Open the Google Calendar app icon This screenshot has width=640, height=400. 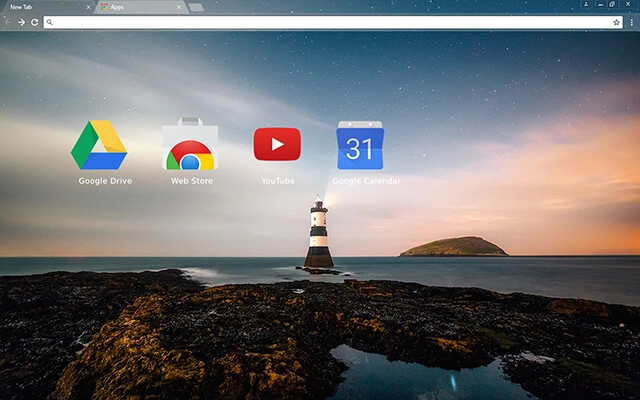click(360, 145)
